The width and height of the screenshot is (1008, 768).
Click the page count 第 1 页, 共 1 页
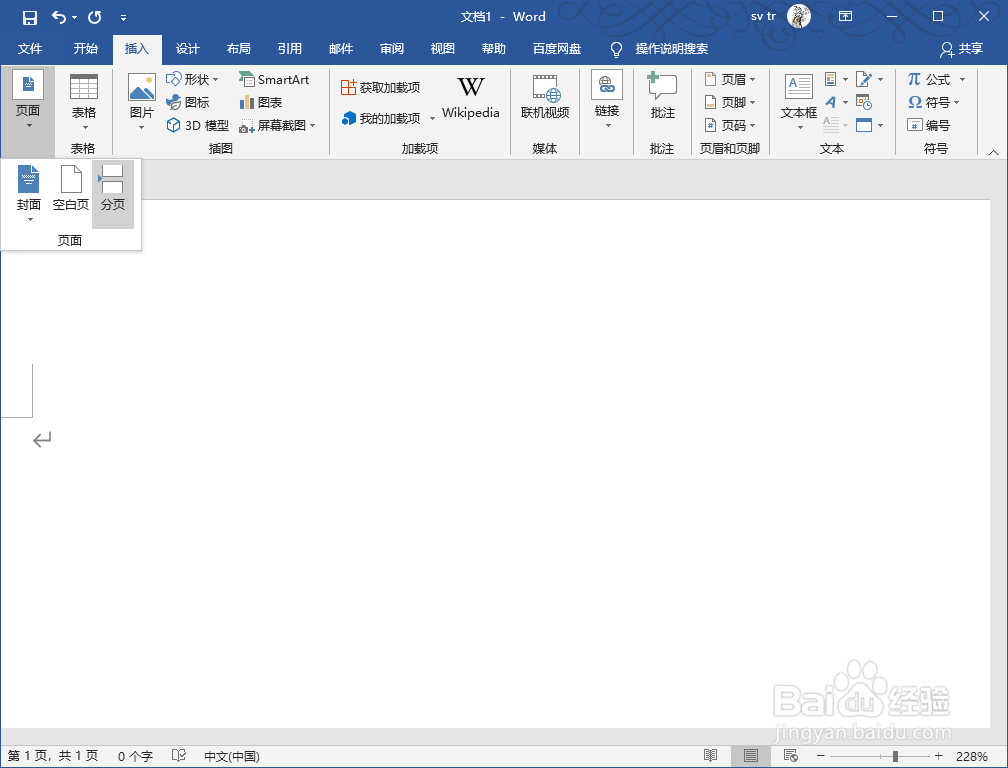(x=53, y=756)
